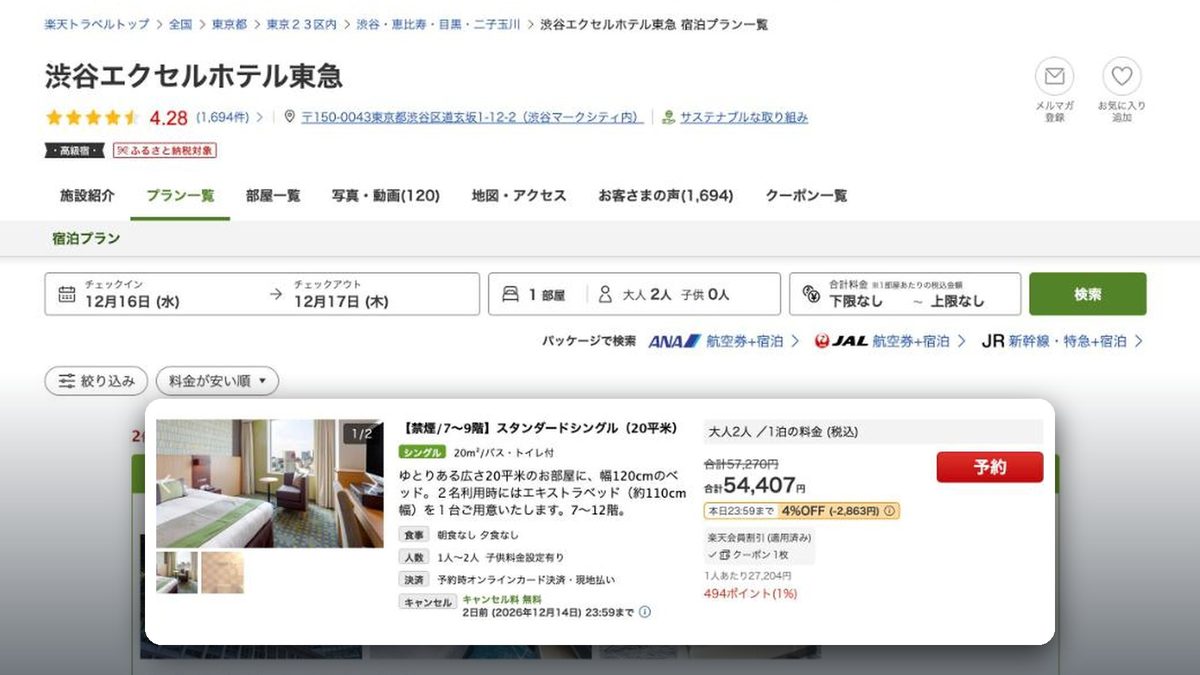Select second small room thumbnail
The image size is (1200, 675).
pyautogui.click(x=222, y=572)
